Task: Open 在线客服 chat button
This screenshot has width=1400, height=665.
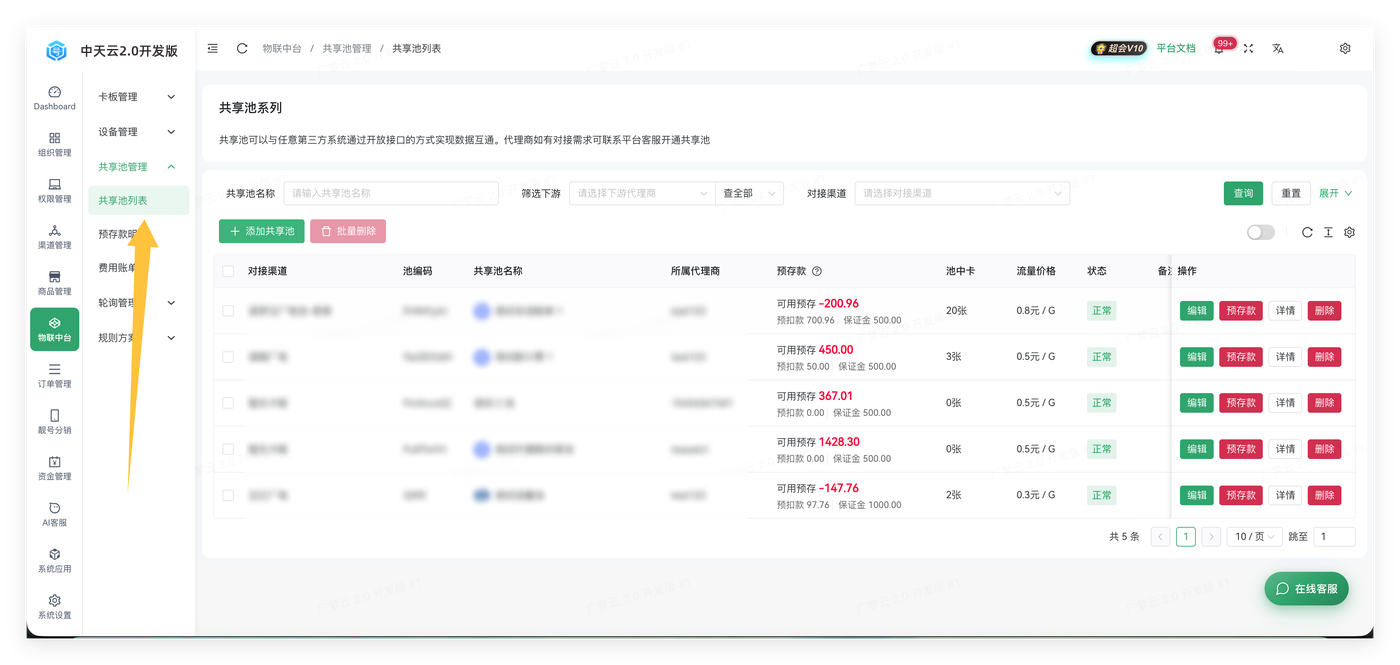Action: click(1306, 589)
